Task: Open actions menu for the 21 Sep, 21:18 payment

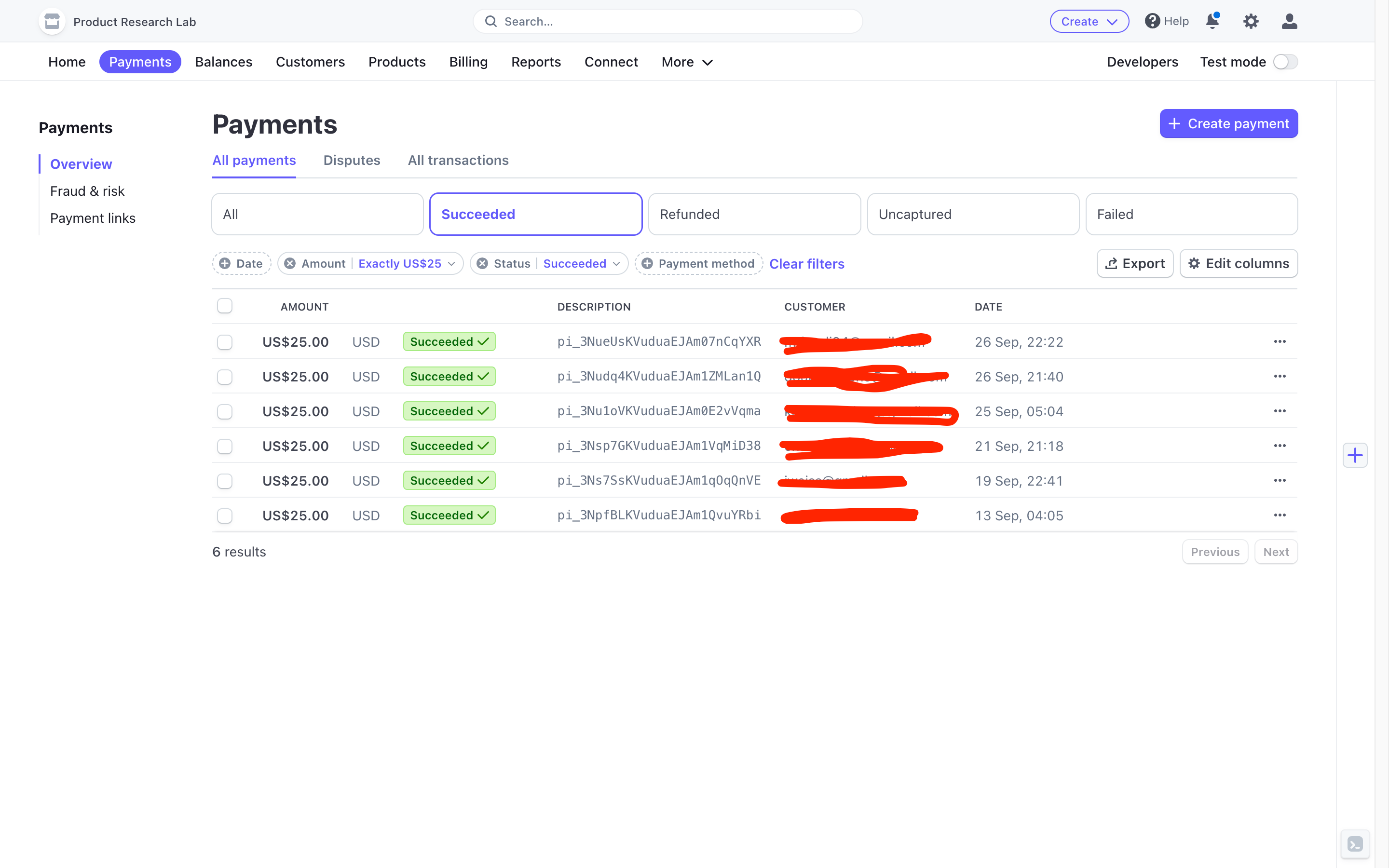Action: [1280, 446]
